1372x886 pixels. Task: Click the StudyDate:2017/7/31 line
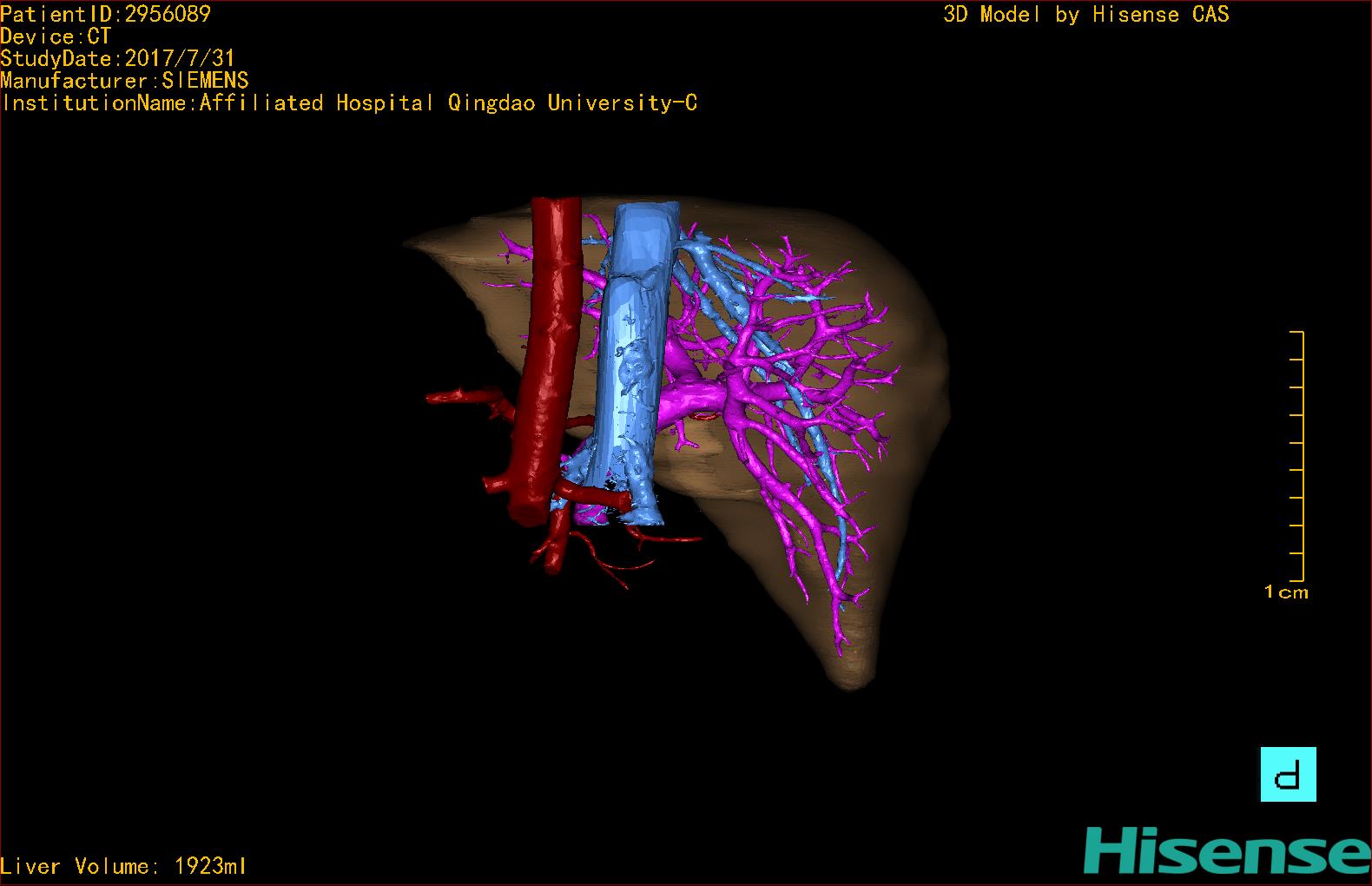click(x=117, y=58)
